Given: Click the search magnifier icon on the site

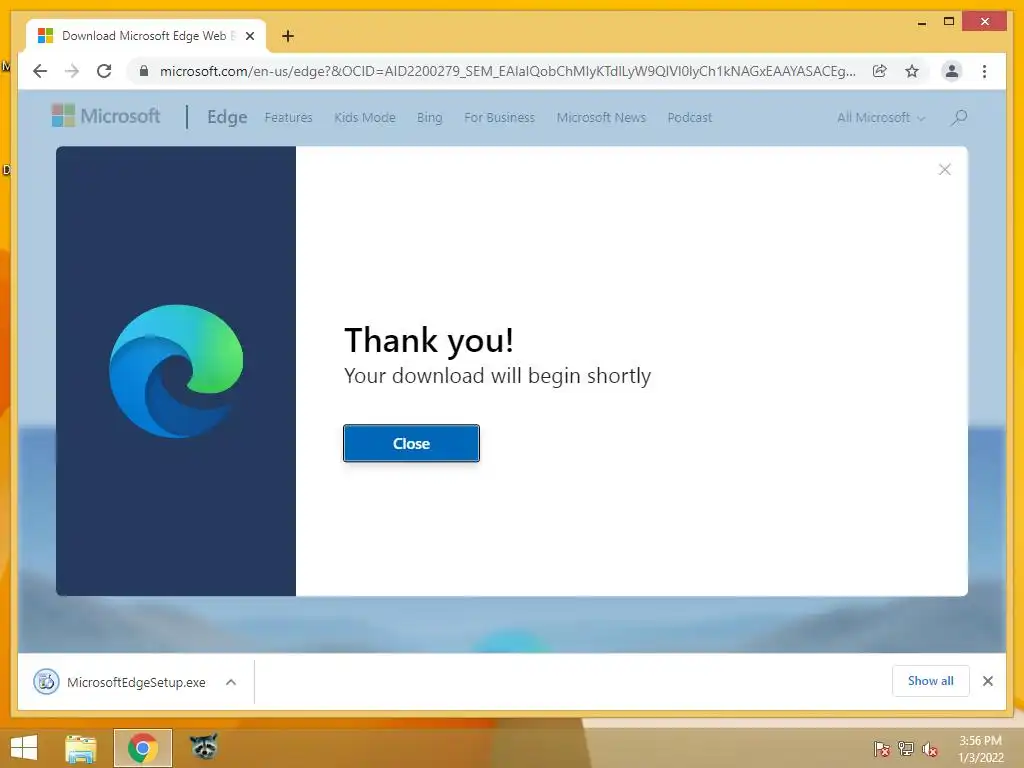Looking at the screenshot, I should 959,118.
